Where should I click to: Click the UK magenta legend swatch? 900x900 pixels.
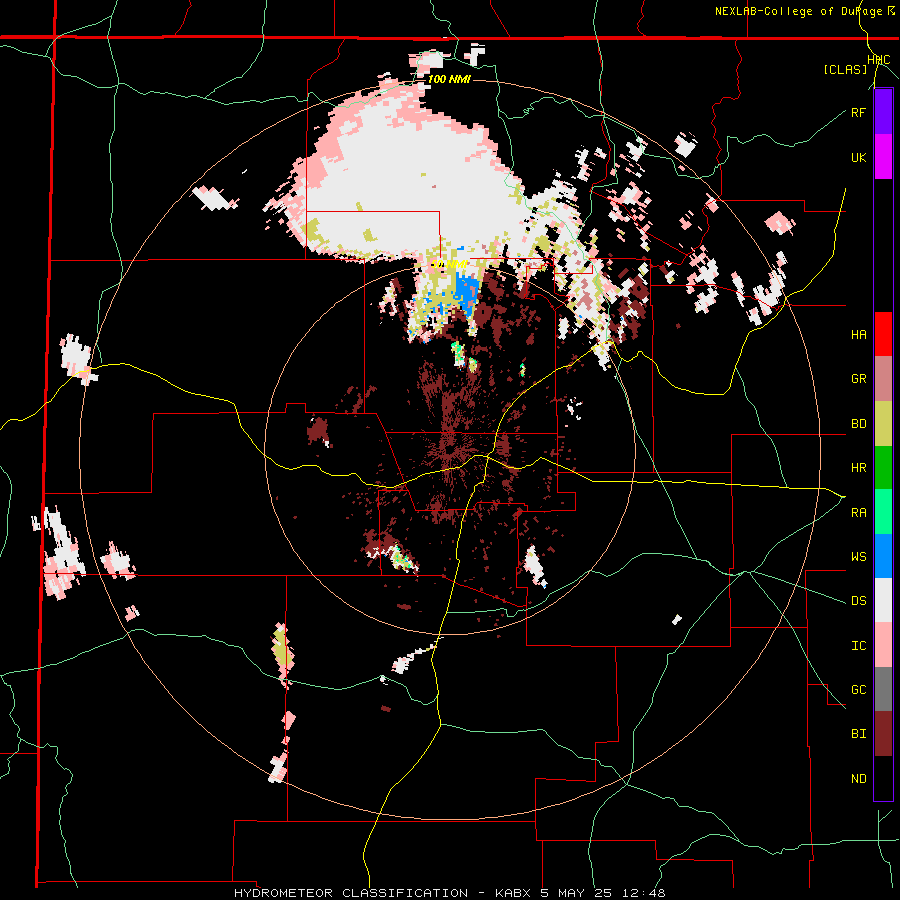(883, 156)
